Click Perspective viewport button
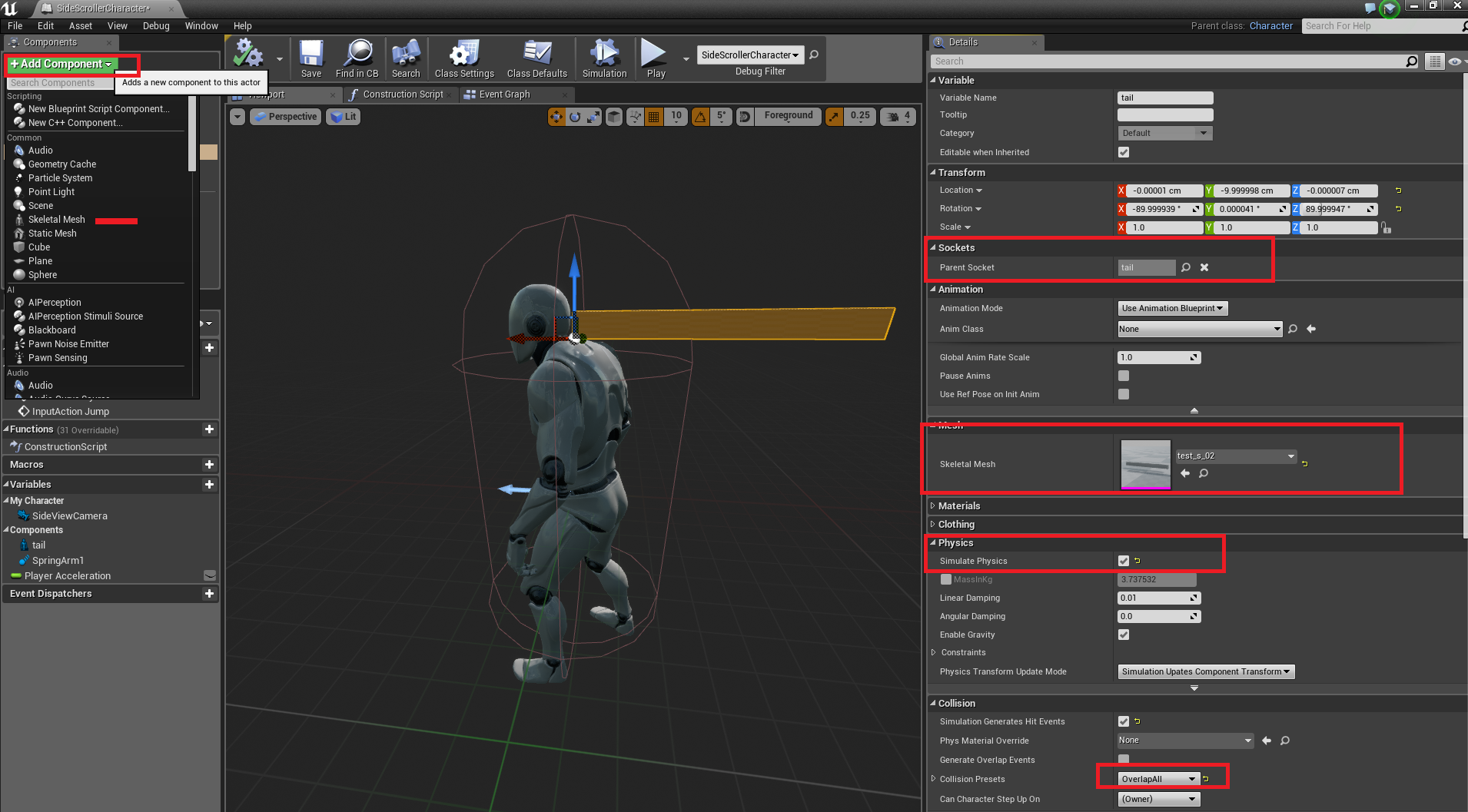 (x=285, y=117)
